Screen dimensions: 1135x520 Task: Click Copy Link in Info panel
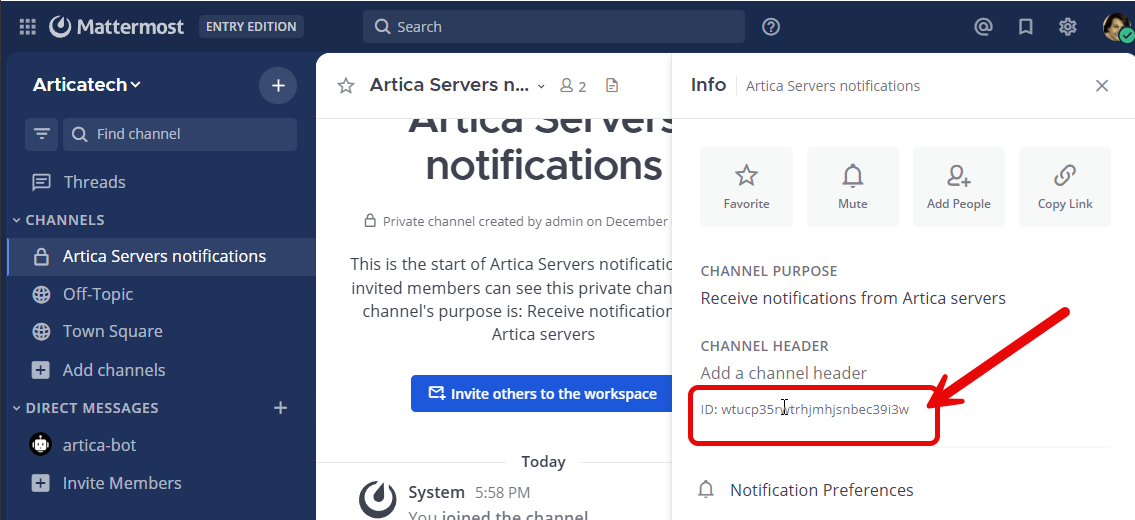pos(1064,187)
